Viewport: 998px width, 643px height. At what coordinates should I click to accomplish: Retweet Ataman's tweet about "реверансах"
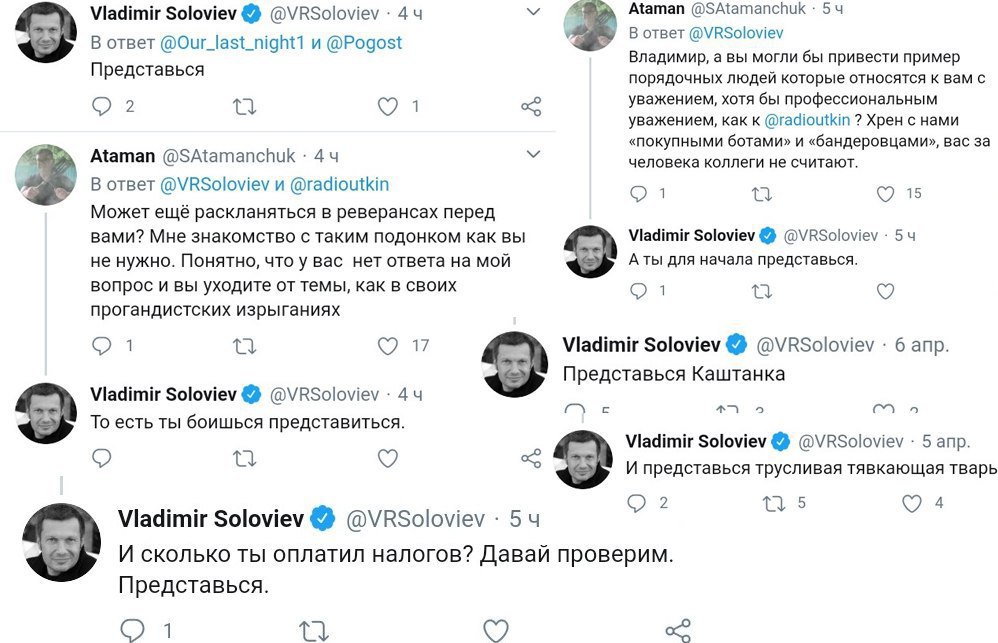pyautogui.click(x=244, y=346)
